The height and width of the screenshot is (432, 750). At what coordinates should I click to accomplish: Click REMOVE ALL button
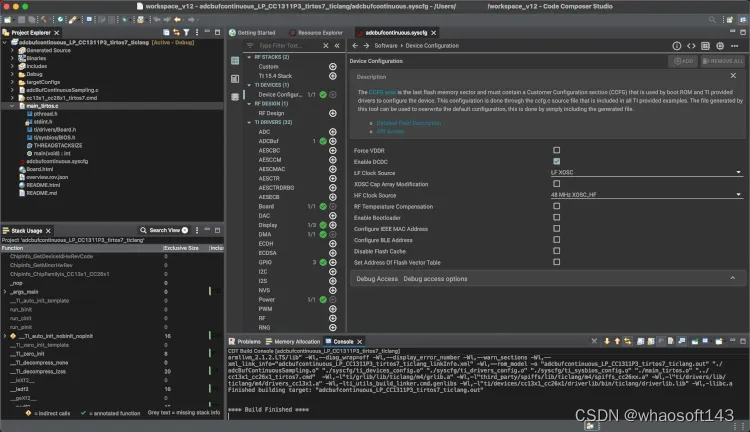point(723,61)
